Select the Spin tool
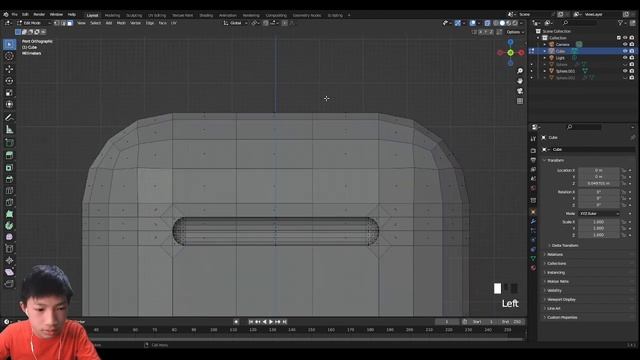Viewport: 640px width, 360px height. (9, 225)
